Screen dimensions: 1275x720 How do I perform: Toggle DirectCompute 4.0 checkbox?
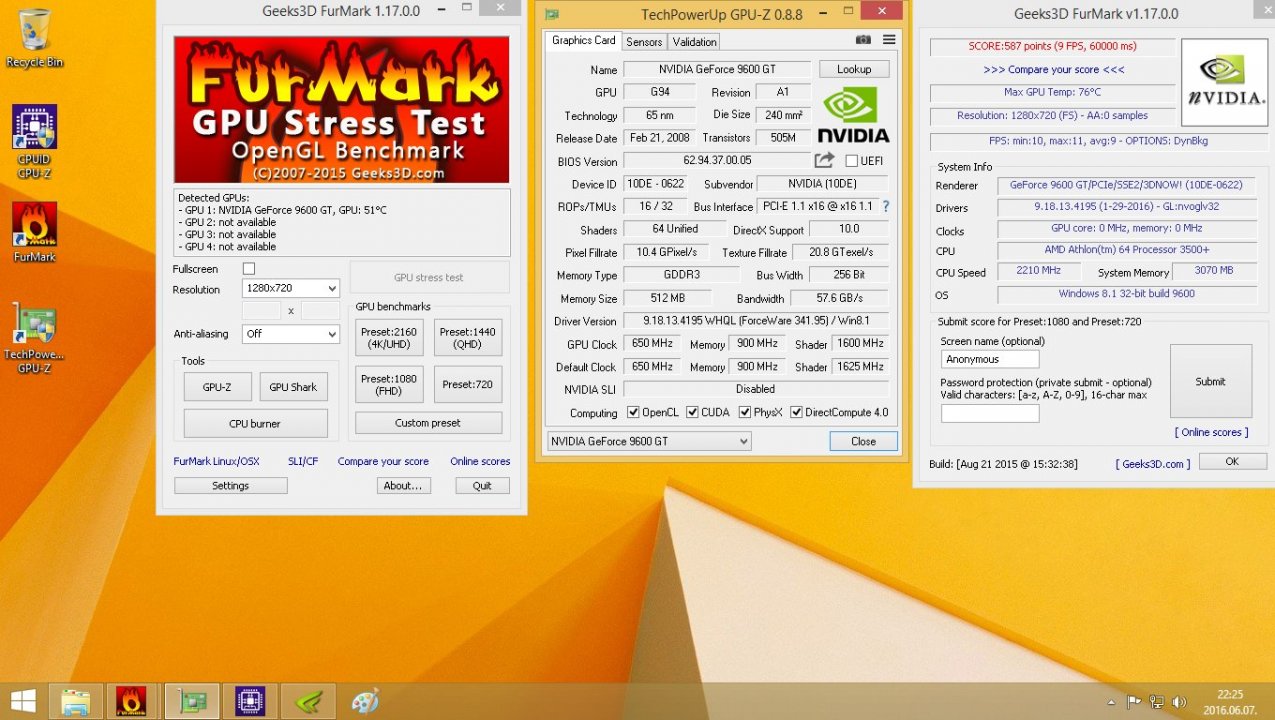pos(797,412)
